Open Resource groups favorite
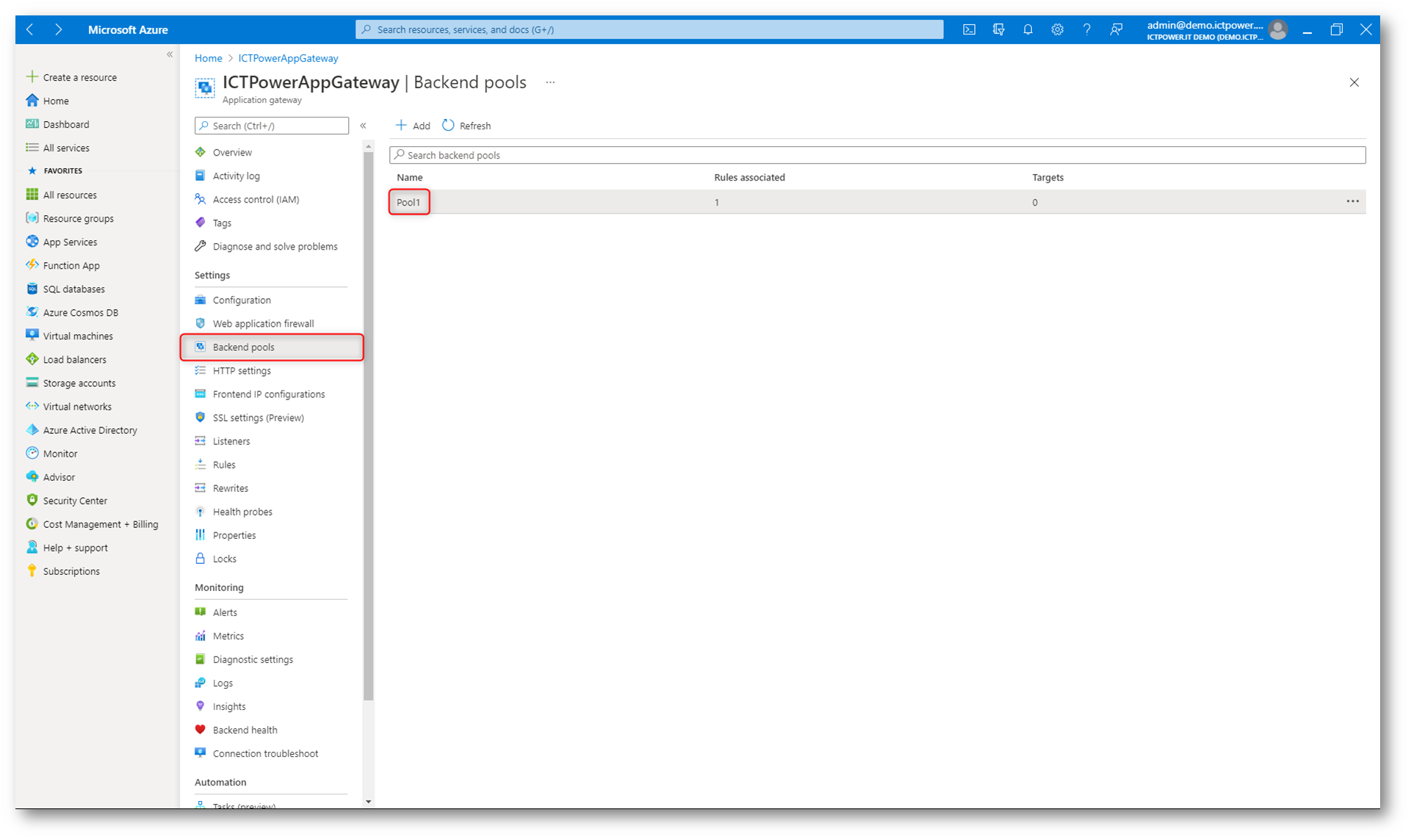Screen dimensions: 1411x840 pyautogui.click(x=70, y=218)
